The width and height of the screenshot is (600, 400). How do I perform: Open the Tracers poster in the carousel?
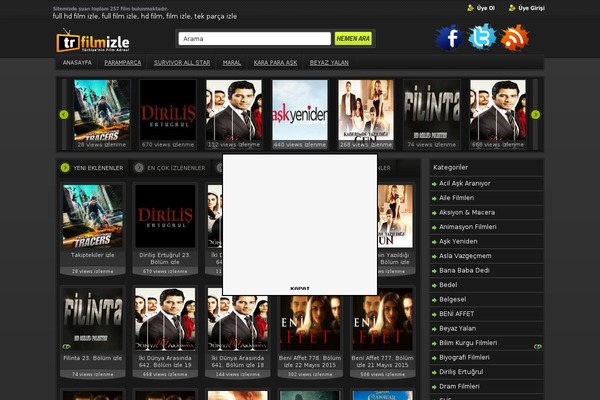coord(102,110)
